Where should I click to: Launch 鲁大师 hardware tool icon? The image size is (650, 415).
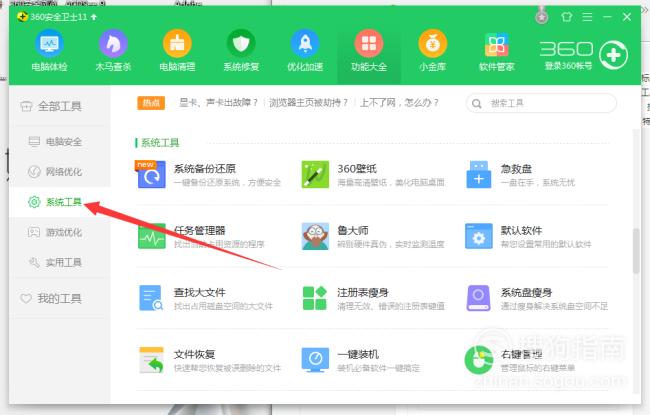coord(315,236)
